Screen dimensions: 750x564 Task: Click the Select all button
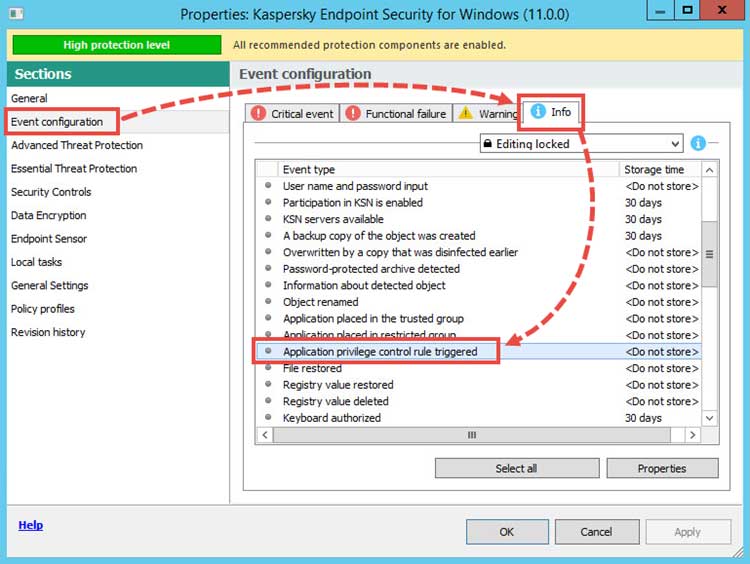click(x=517, y=468)
